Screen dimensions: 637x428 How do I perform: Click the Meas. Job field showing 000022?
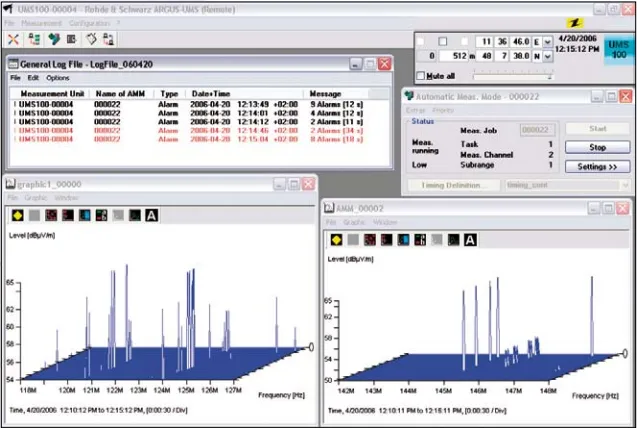tap(535, 130)
